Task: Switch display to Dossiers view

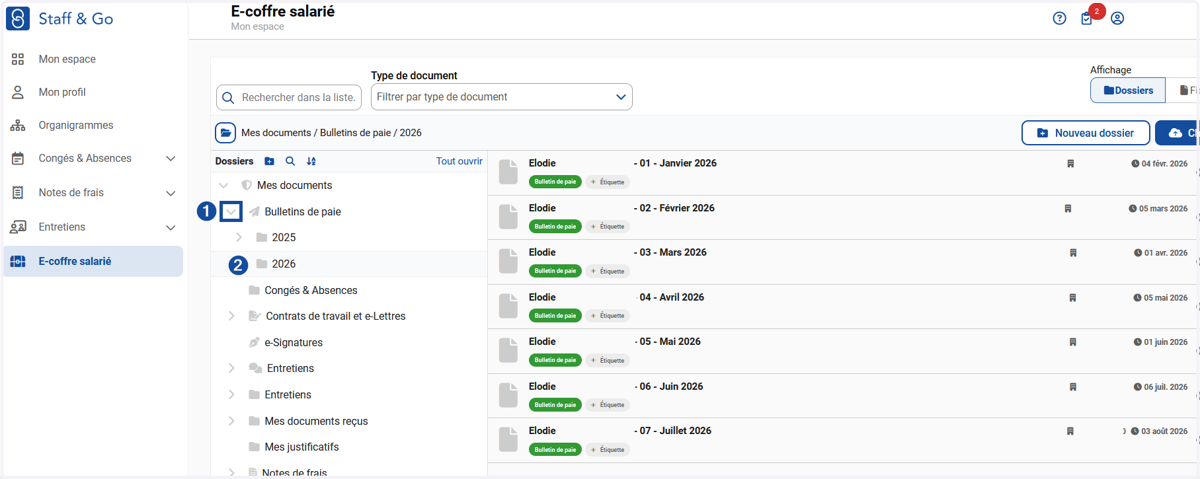Action: [1128, 90]
